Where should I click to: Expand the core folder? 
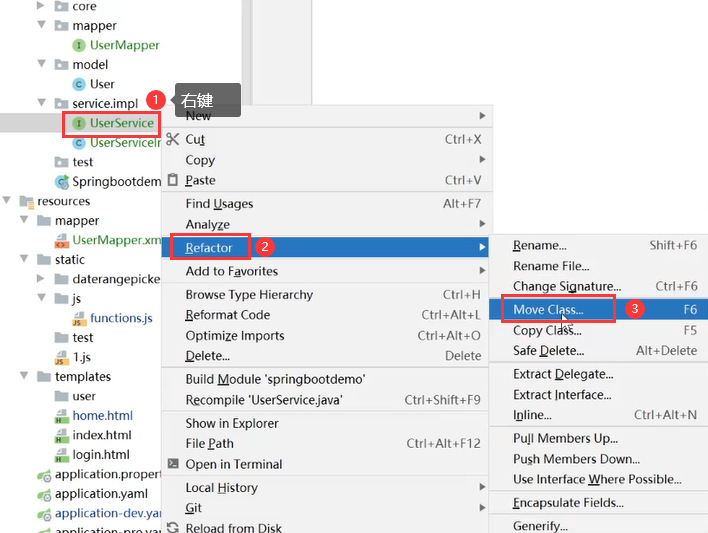point(41,5)
